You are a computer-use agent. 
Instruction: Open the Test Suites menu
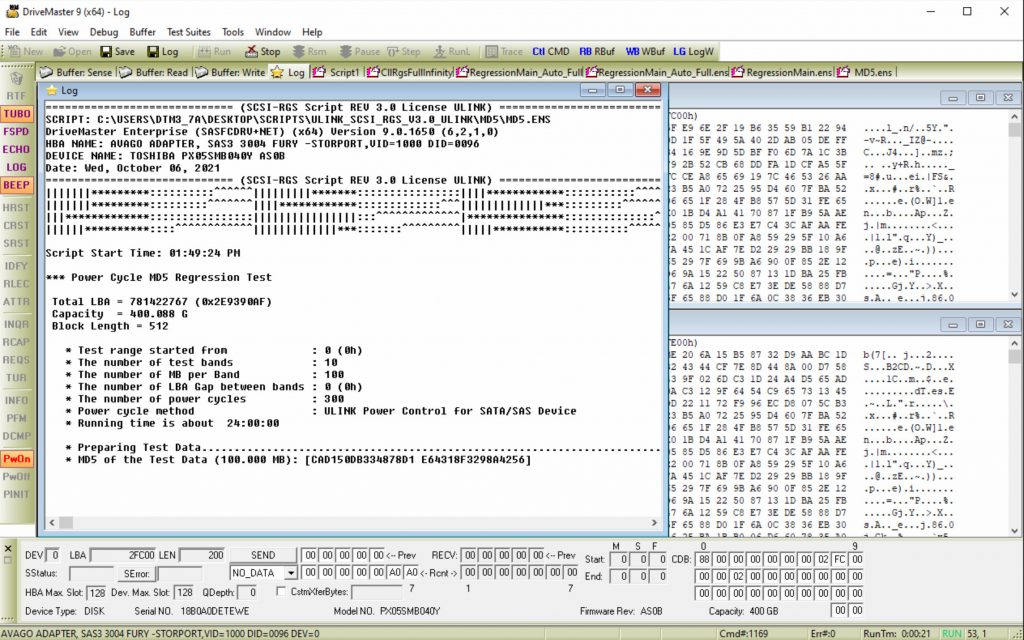coord(189,31)
